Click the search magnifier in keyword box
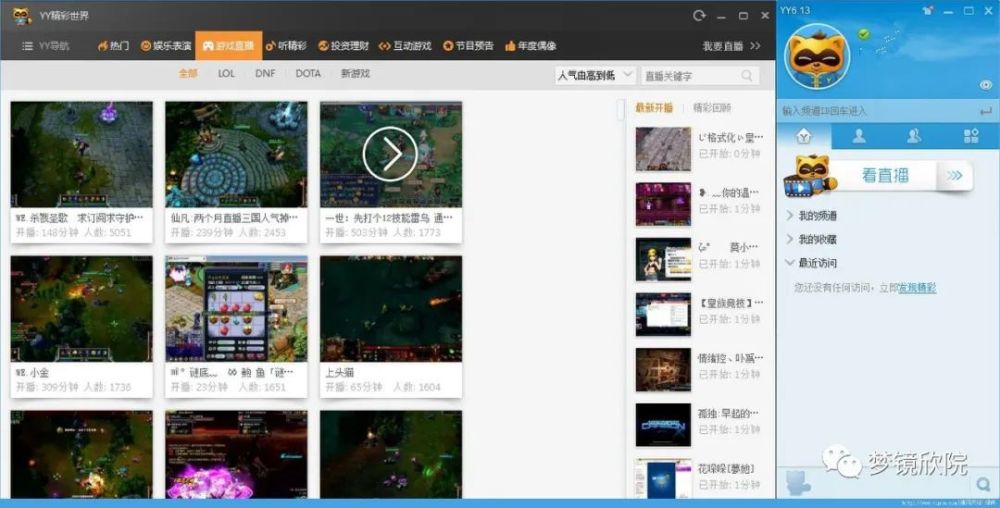This screenshot has height=508, width=1000. click(x=747, y=76)
